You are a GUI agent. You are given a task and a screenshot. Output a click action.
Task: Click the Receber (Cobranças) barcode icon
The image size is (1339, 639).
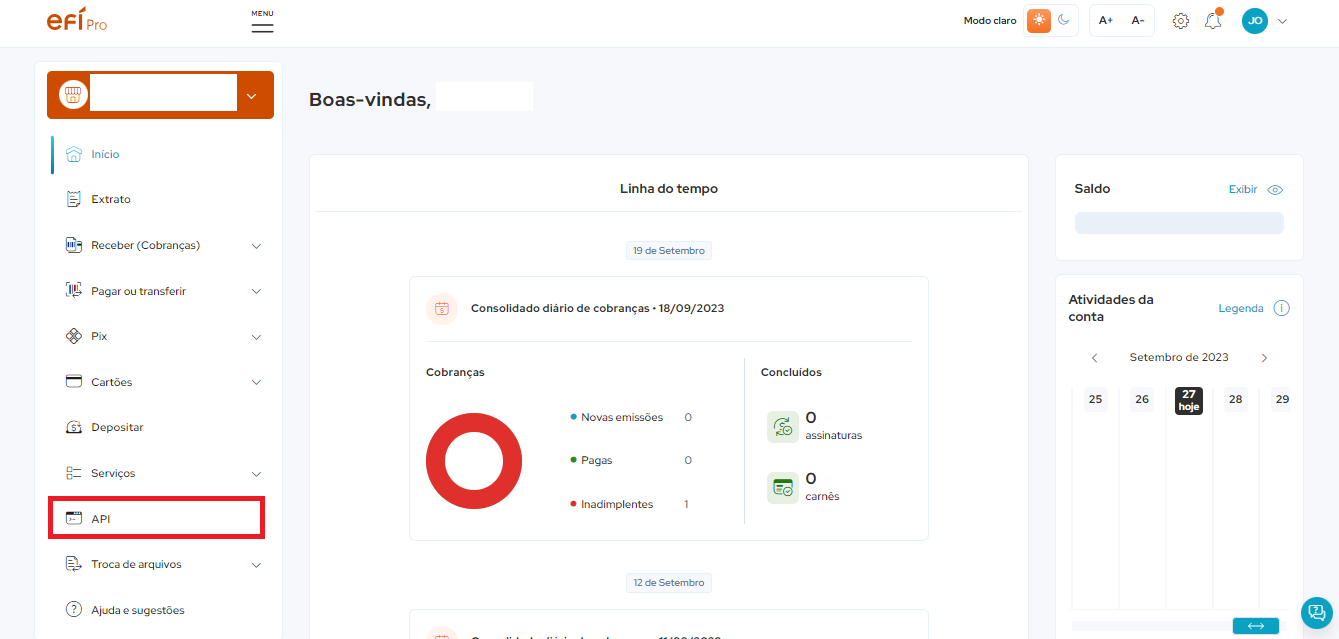(x=73, y=245)
